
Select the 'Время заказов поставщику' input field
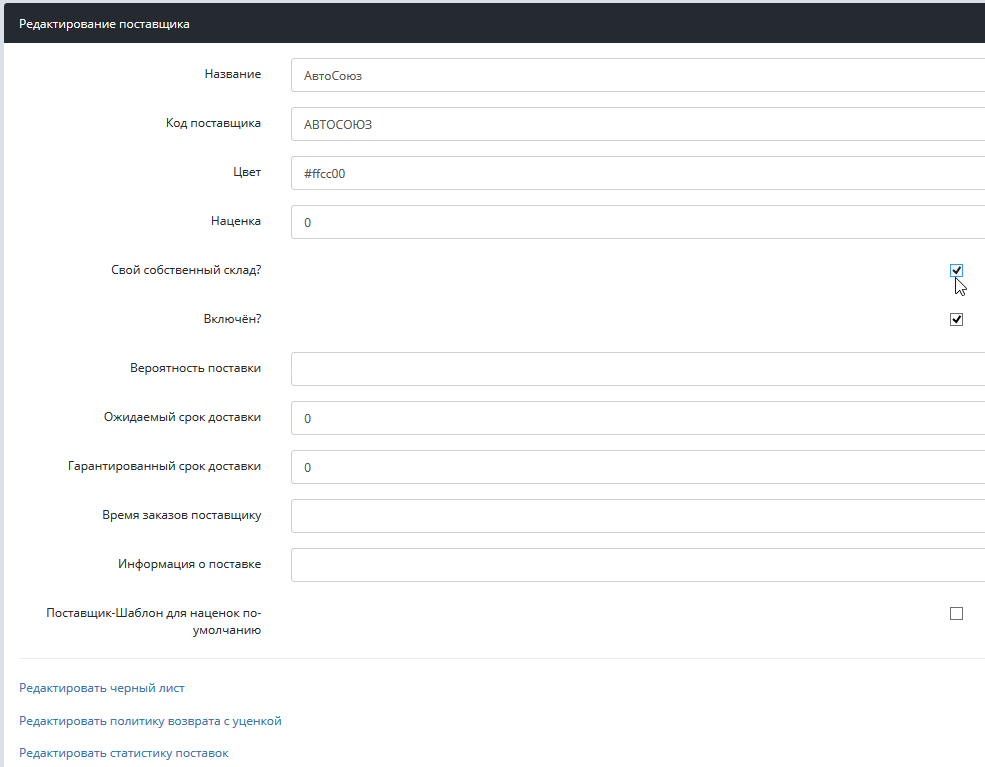point(637,516)
